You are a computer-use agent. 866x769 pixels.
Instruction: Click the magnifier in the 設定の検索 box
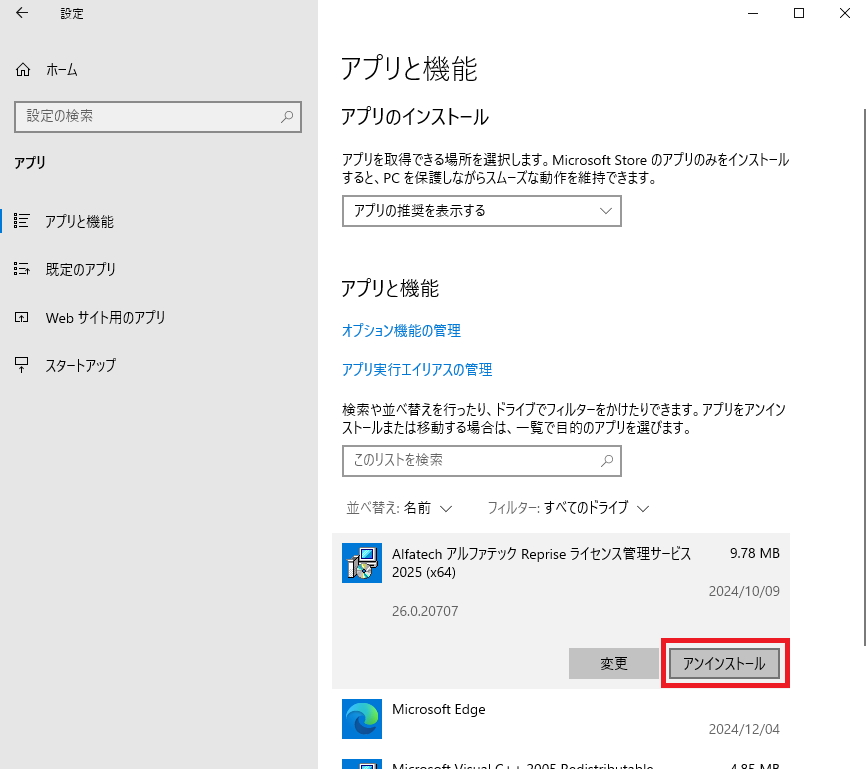click(287, 117)
